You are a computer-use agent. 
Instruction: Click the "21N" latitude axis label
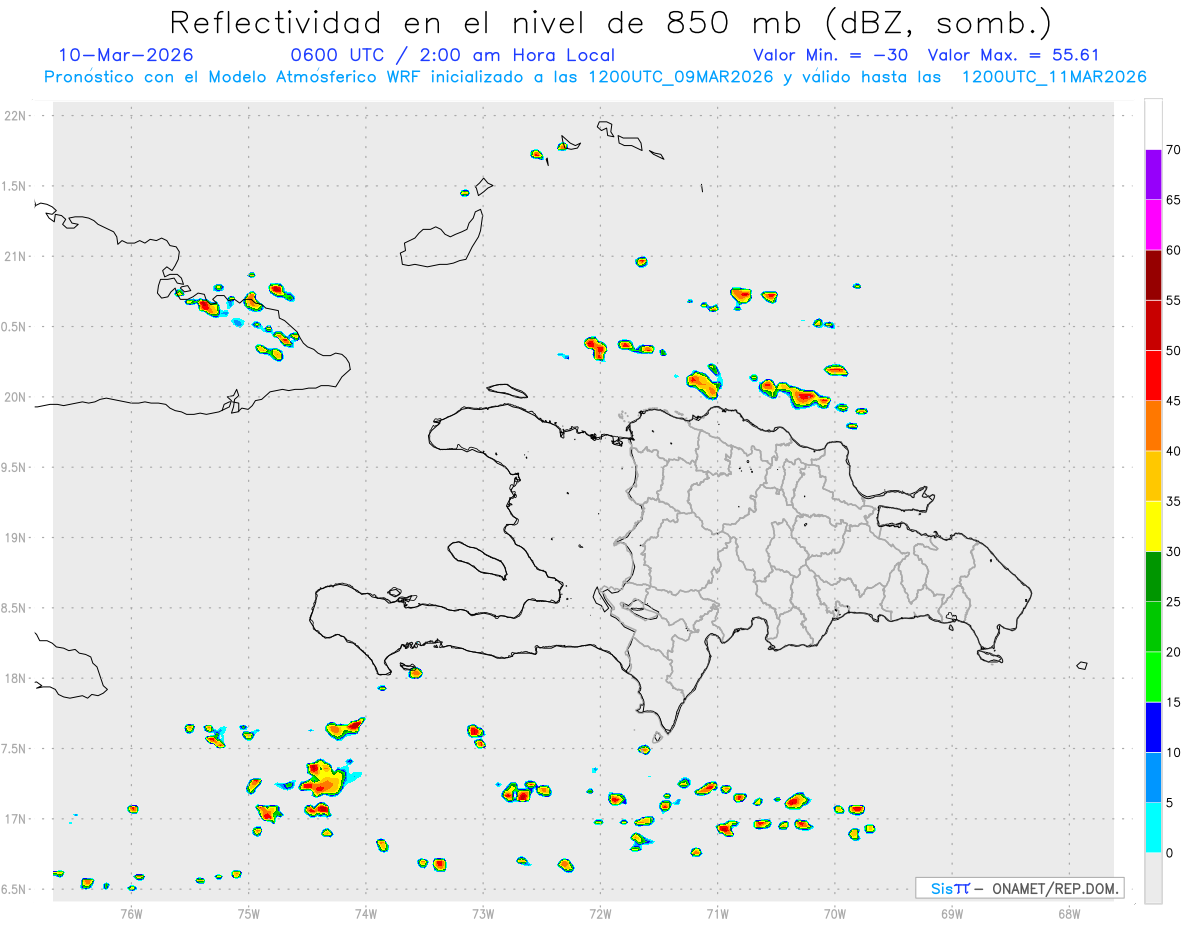[17, 257]
